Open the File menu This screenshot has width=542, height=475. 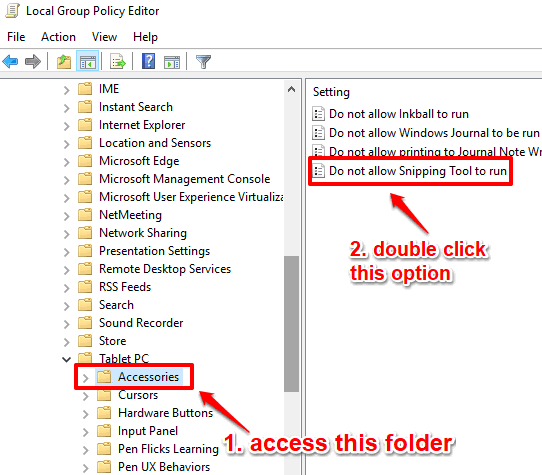coord(16,37)
